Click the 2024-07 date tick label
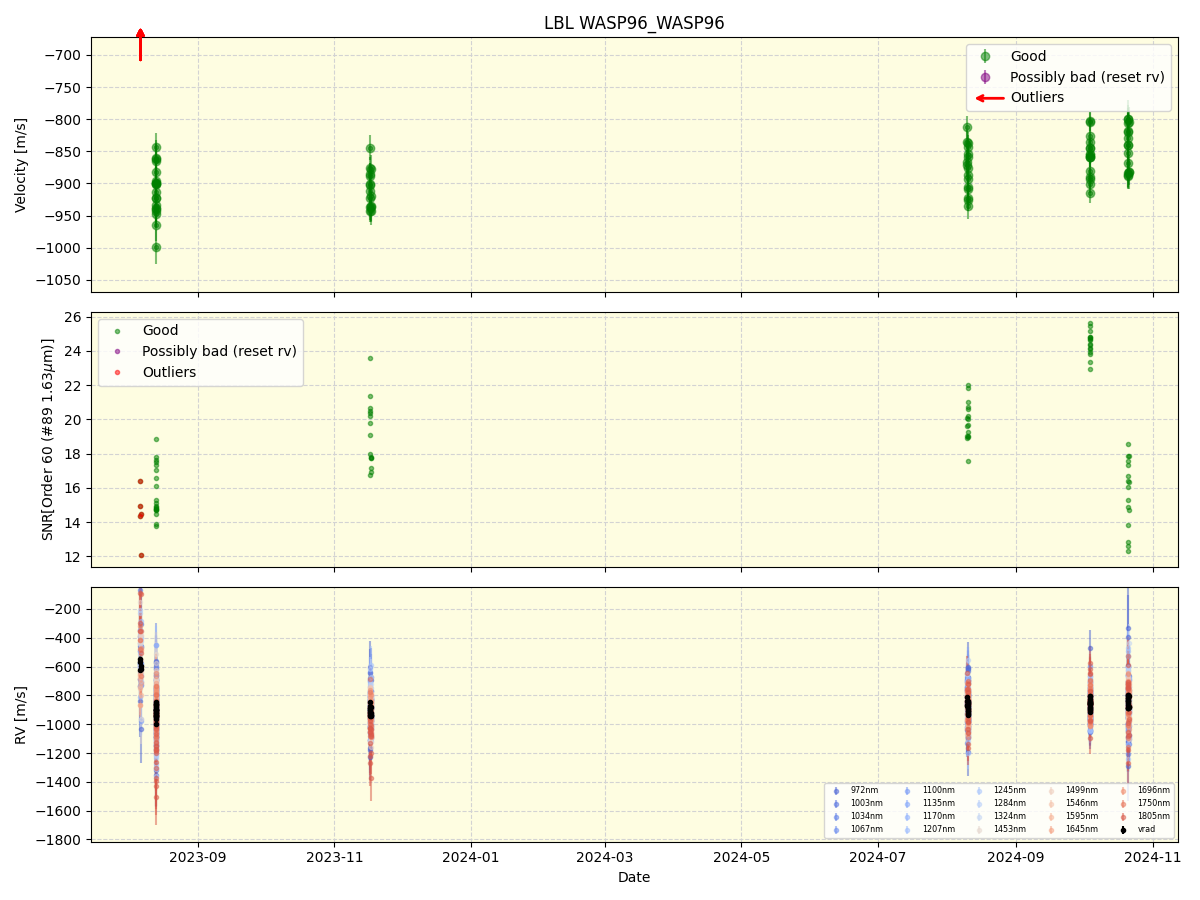Image resolution: width=1200 pixels, height=900 pixels. tap(878, 857)
